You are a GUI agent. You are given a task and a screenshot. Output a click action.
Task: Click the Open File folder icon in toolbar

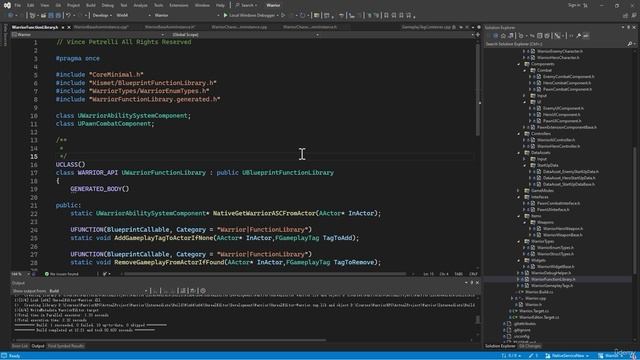click(43, 15)
